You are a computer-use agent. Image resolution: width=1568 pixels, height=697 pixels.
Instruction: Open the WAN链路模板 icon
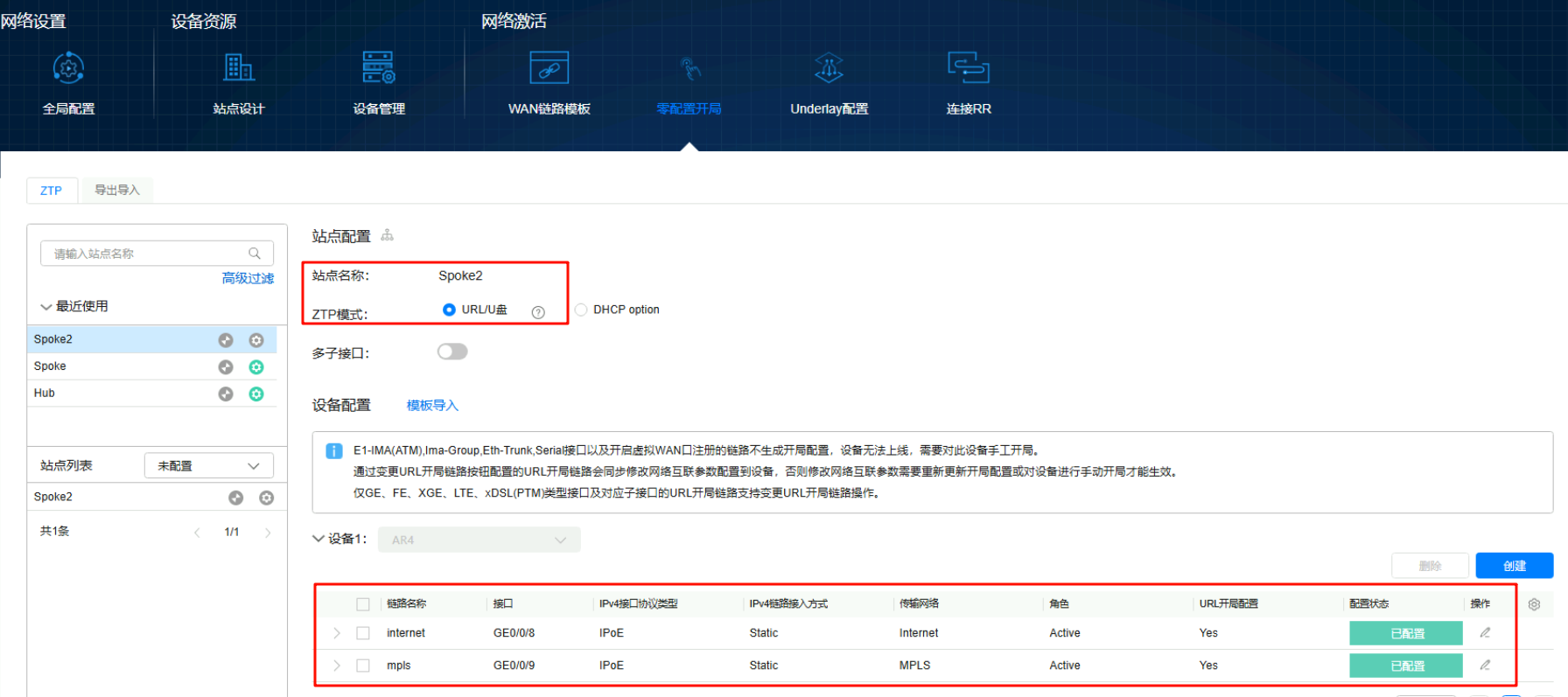coord(549,68)
